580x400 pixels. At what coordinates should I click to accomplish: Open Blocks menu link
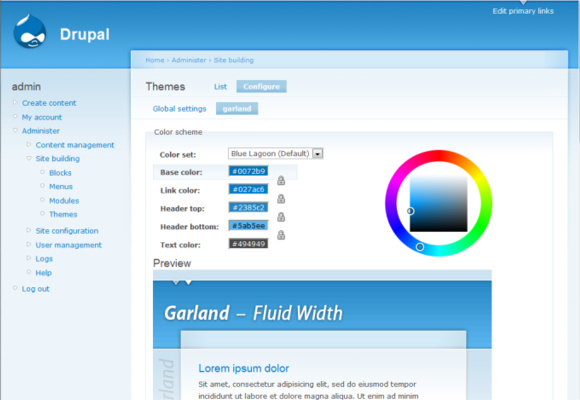(x=60, y=173)
